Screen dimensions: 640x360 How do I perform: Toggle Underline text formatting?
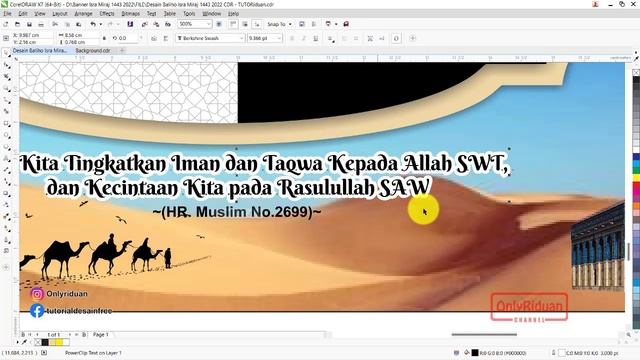(316, 38)
